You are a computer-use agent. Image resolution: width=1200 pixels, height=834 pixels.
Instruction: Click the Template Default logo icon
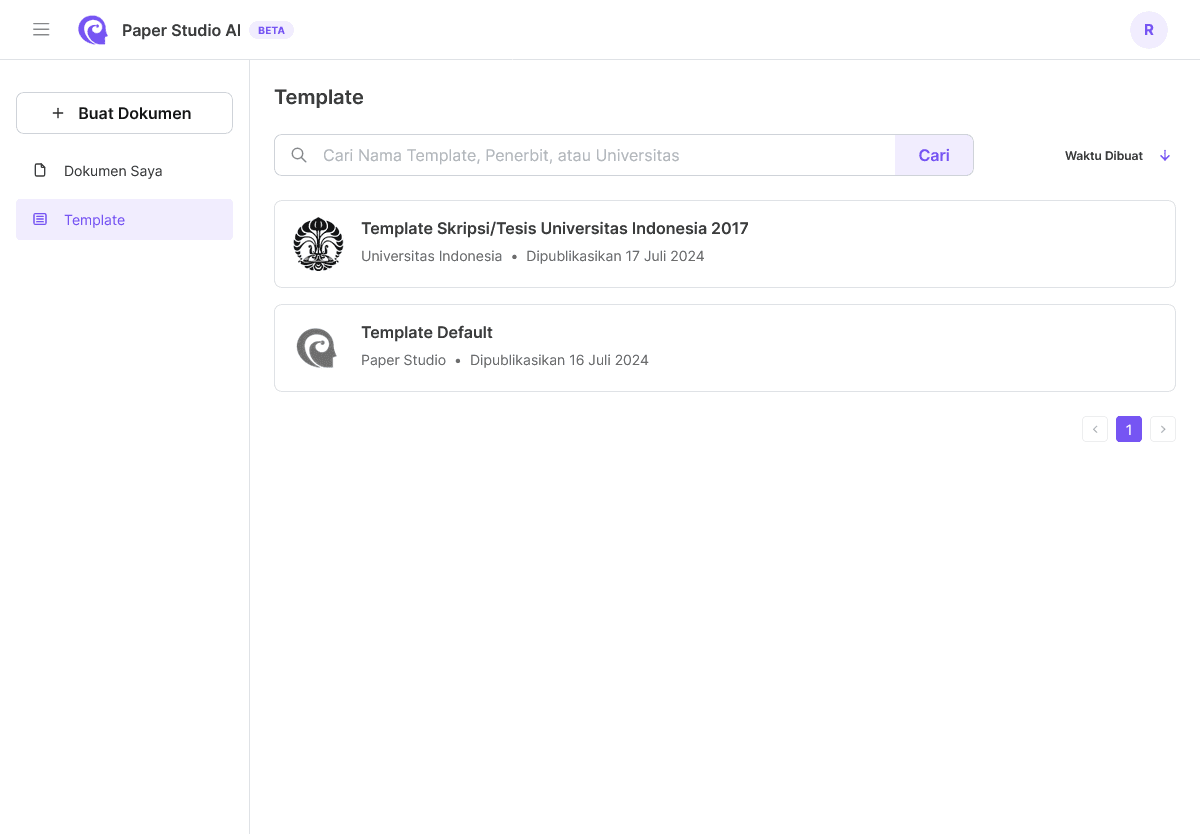(x=317, y=348)
